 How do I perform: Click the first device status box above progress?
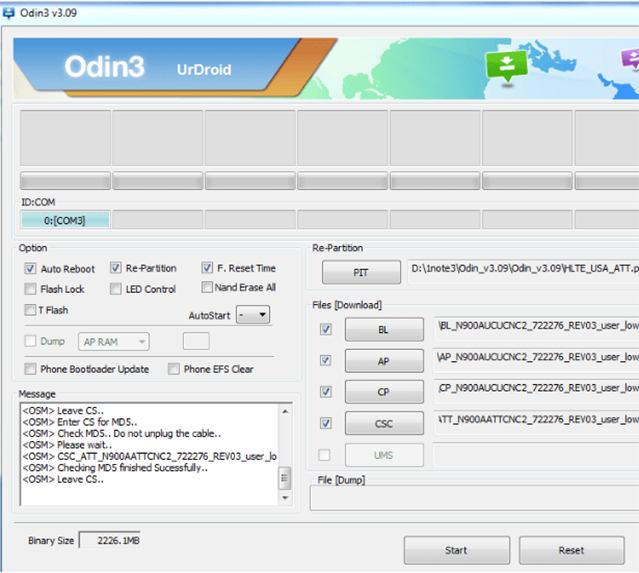pyautogui.click(x=65, y=138)
